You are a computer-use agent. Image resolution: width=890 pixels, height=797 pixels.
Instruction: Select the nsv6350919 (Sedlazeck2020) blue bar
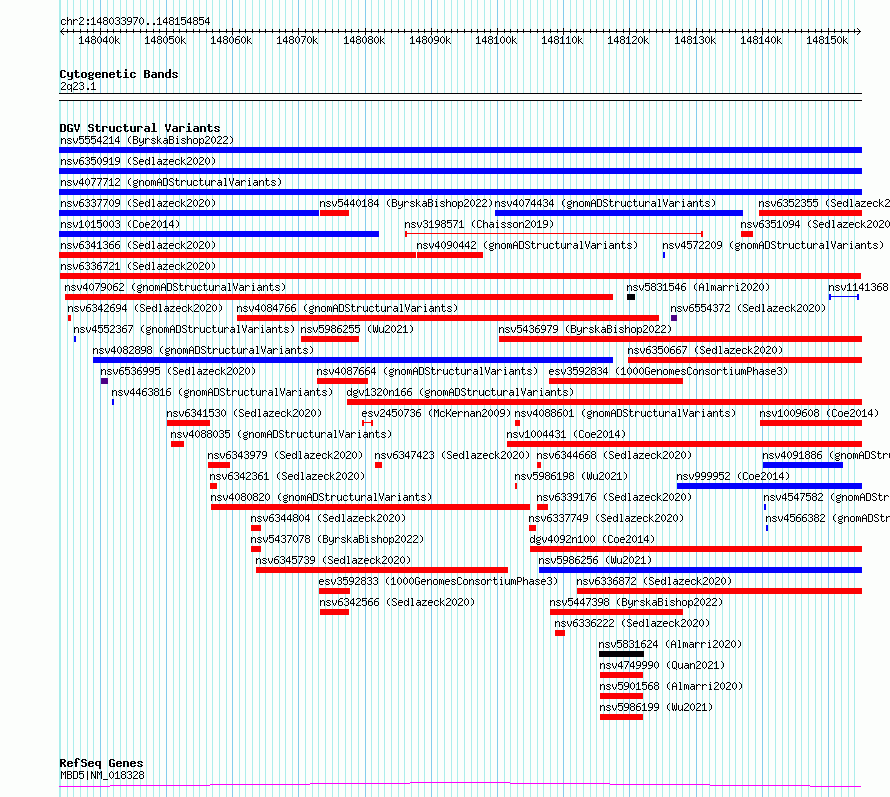tap(460, 171)
